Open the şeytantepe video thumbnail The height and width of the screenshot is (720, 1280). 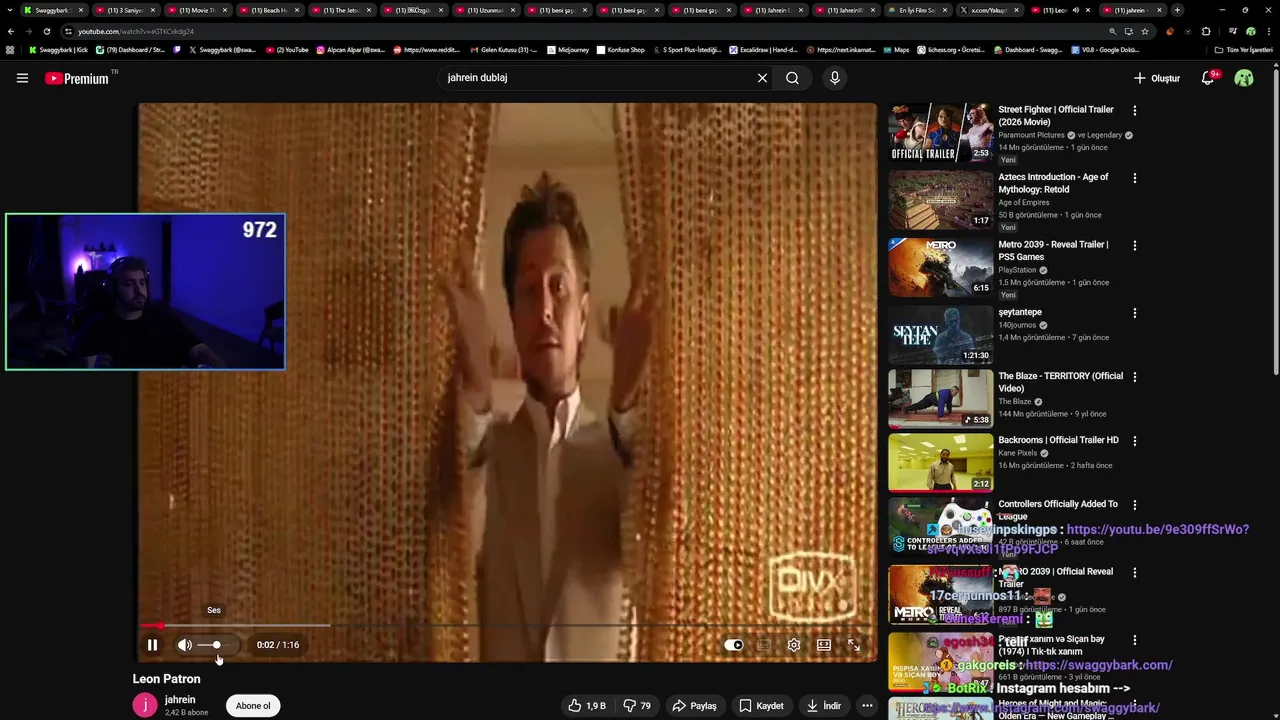[x=941, y=334]
